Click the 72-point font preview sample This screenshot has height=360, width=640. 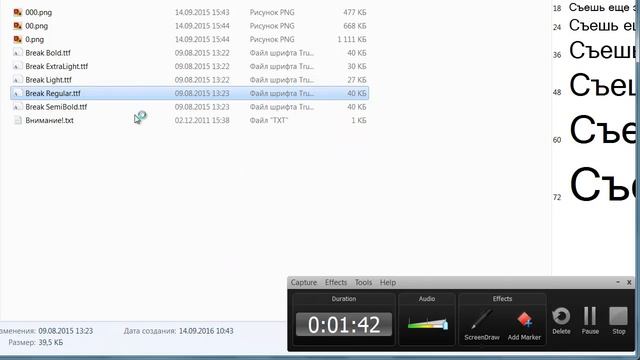[602, 184]
